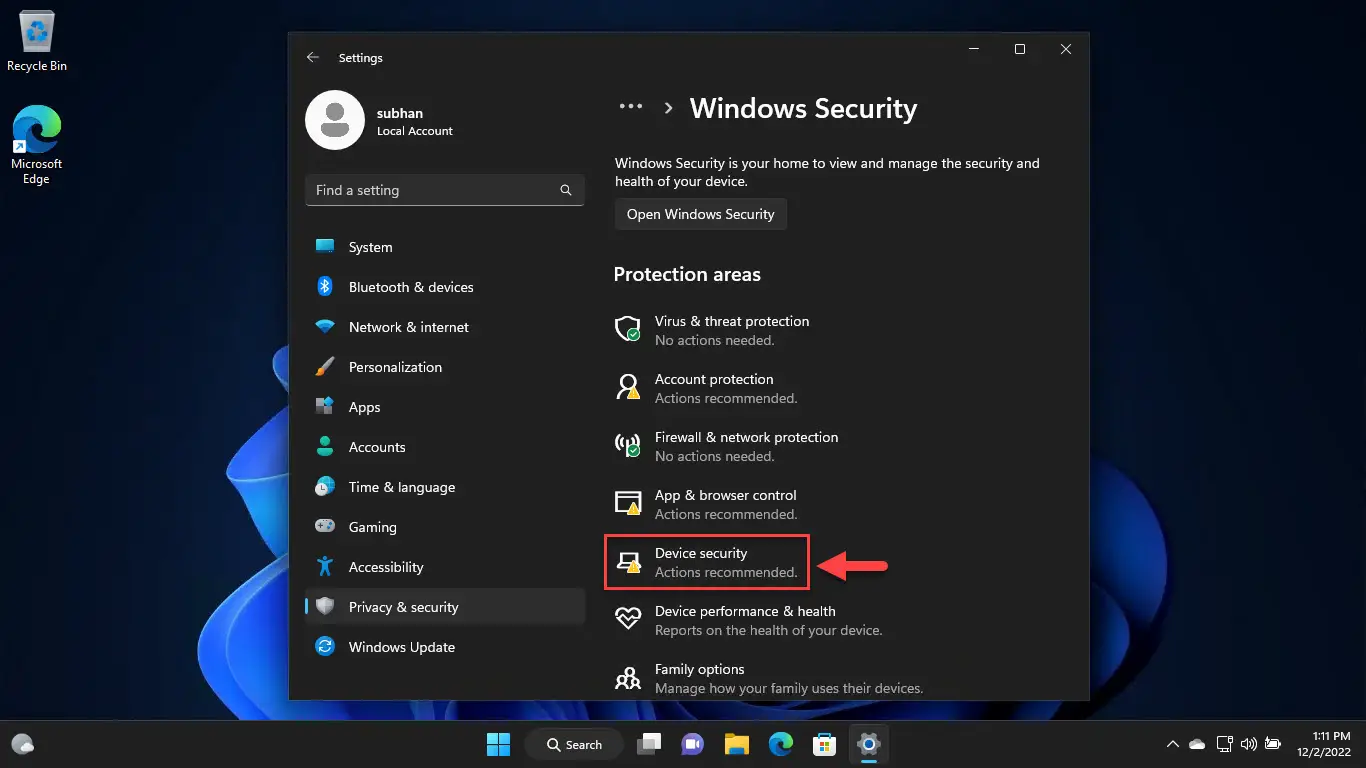Select the Recycle Bin desktop icon
The width and height of the screenshot is (1366, 768).
click(x=37, y=42)
